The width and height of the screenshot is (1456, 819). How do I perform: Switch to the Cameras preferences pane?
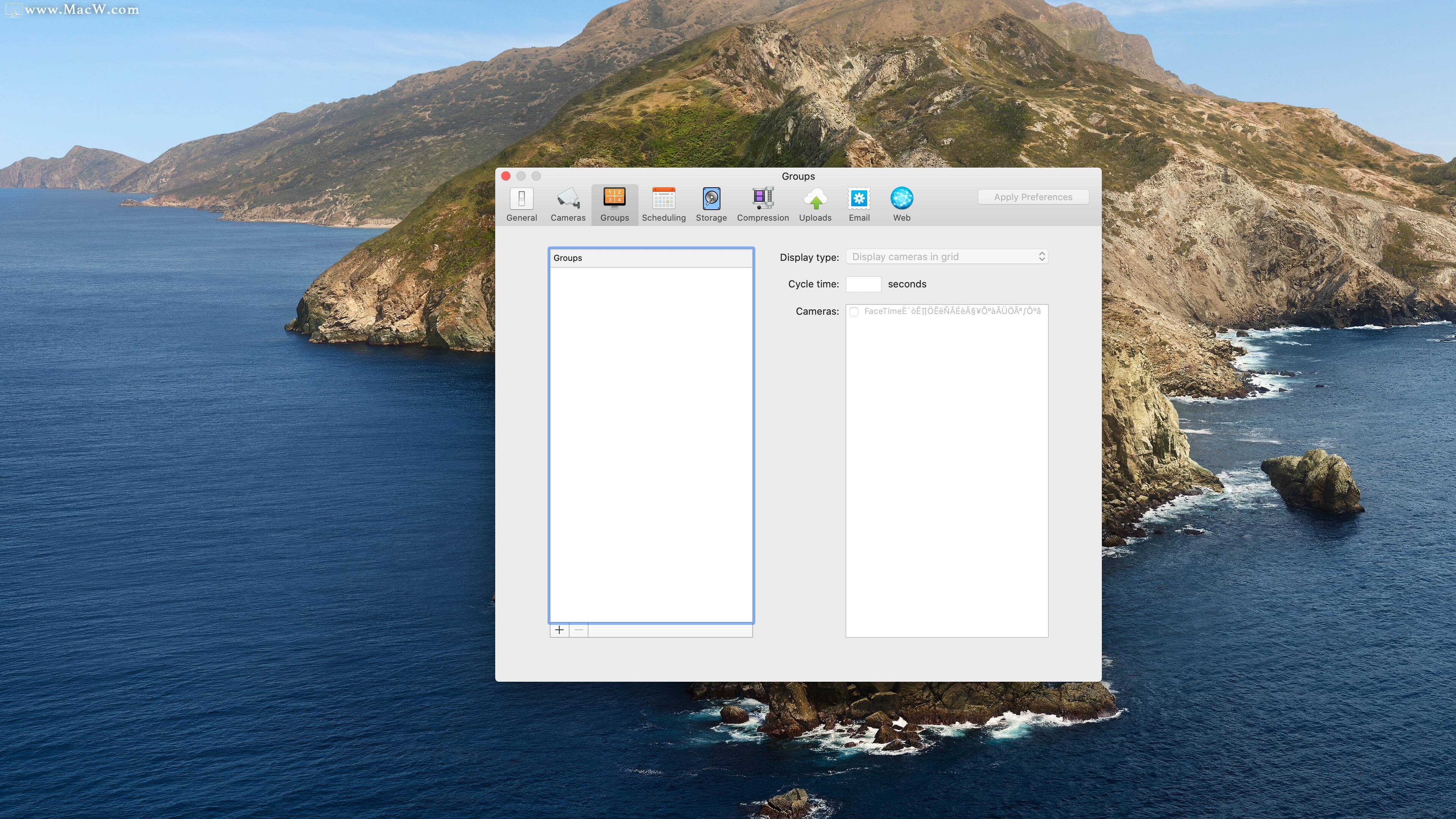tap(568, 204)
